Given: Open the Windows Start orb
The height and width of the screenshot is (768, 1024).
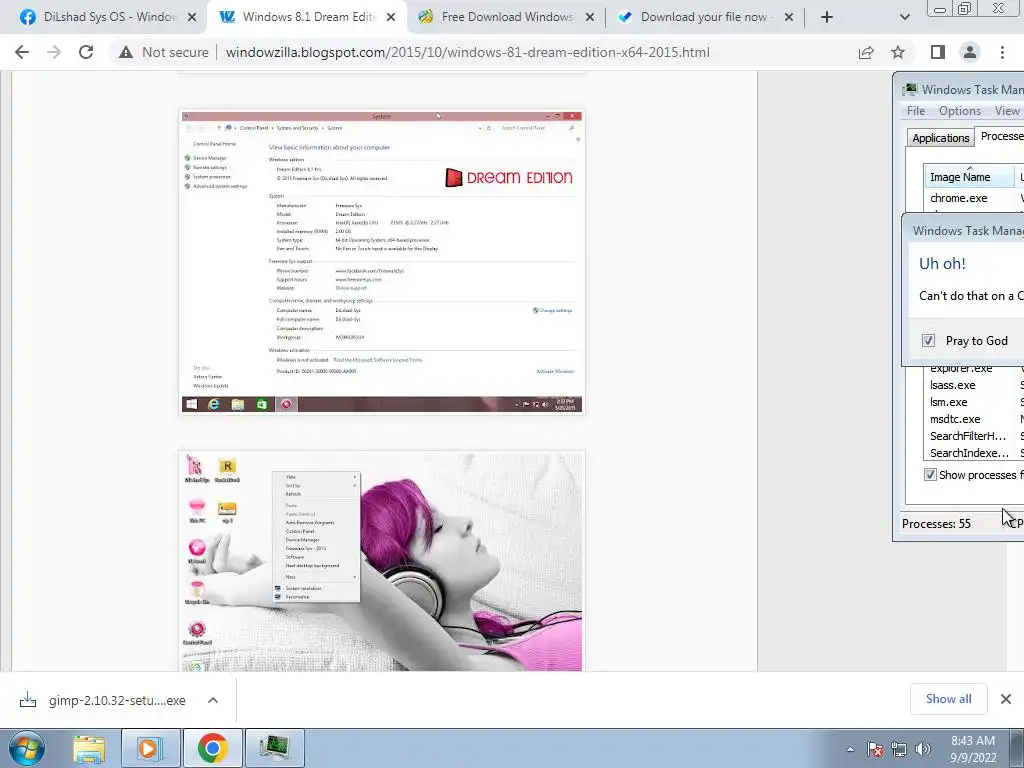Looking at the screenshot, I should pyautogui.click(x=26, y=748).
